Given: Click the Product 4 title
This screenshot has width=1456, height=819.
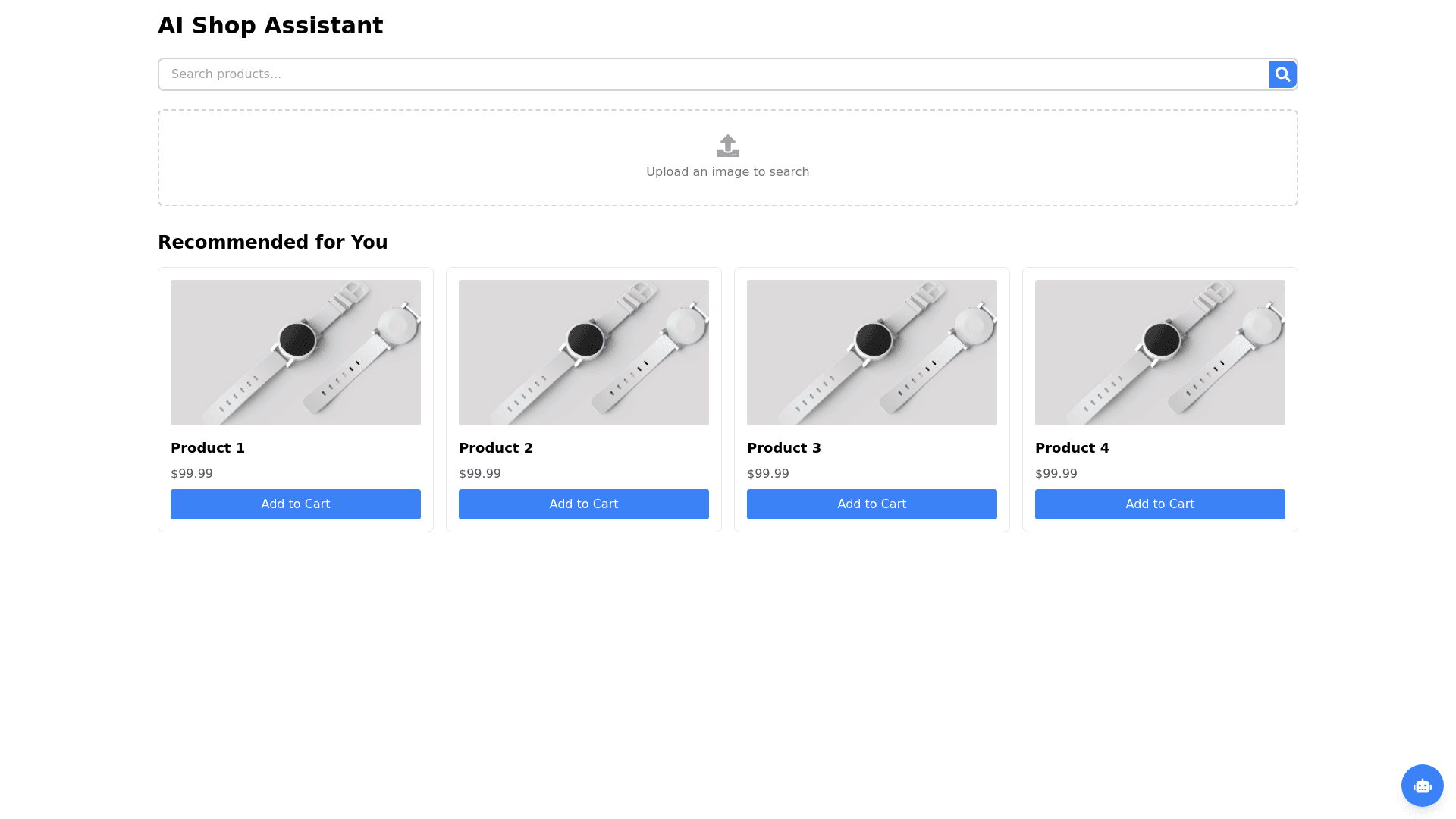Looking at the screenshot, I should pyautogui.click(x=1072, y=448).
